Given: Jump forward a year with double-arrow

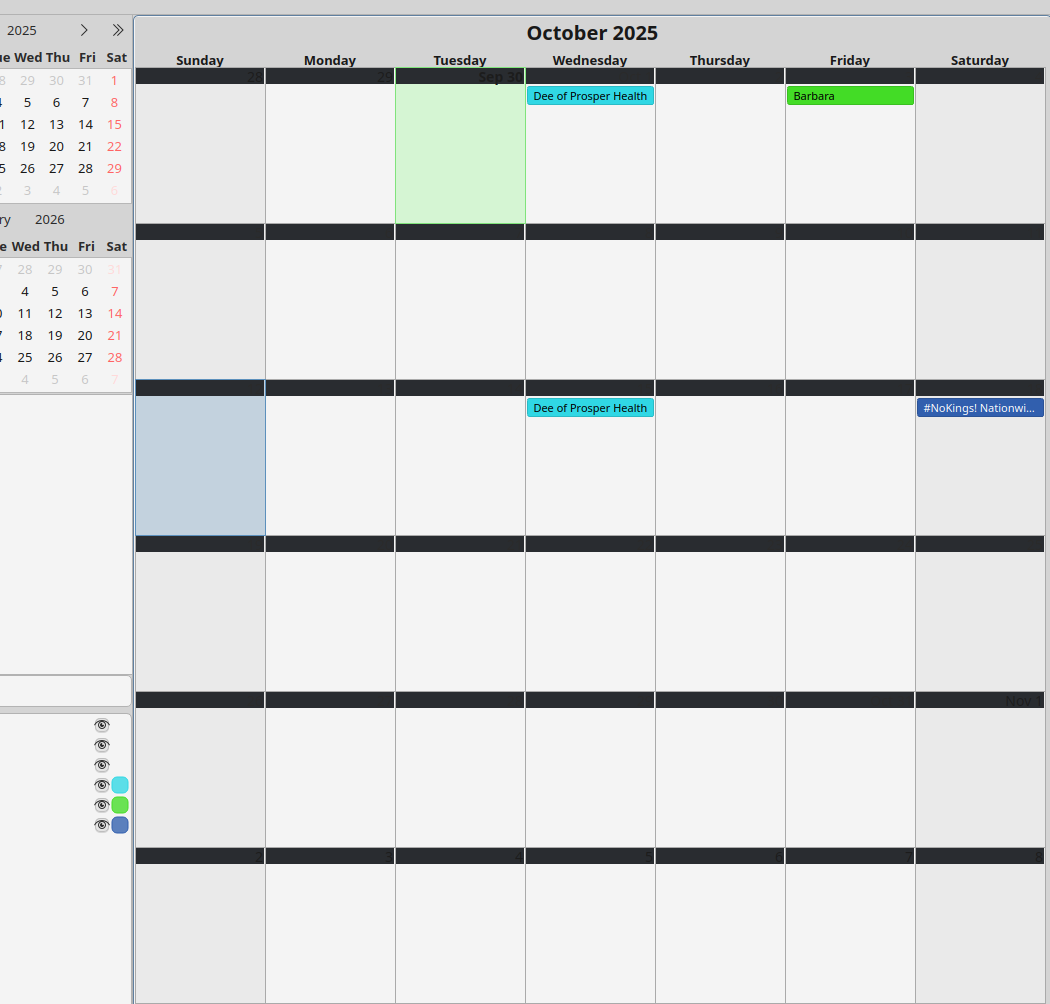Looking at the screenshot, I should [118, 30].
